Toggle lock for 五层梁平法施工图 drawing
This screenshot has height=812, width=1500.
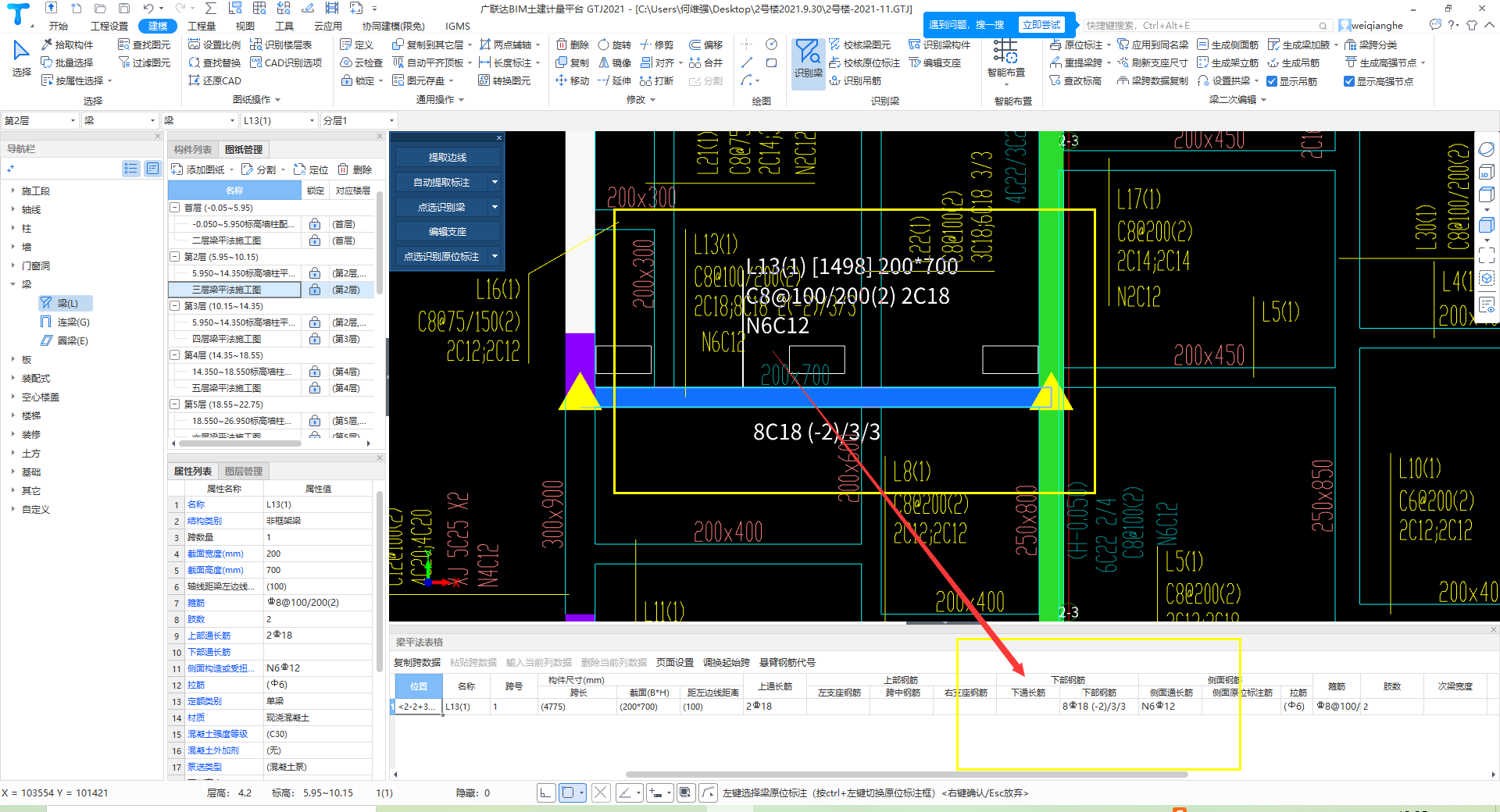coord(315,388)
